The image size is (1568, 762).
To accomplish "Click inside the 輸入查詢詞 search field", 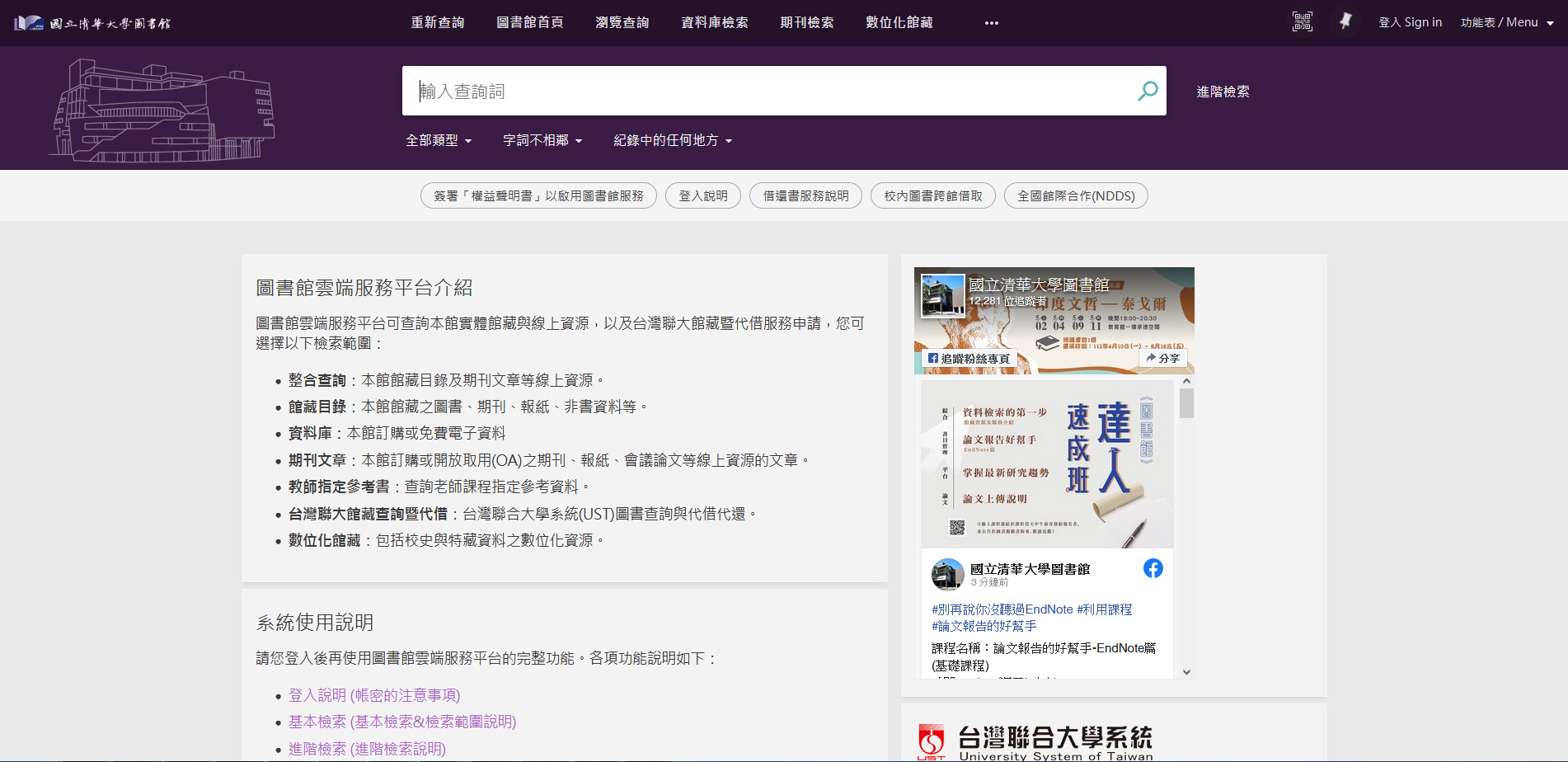I will 767,91.
